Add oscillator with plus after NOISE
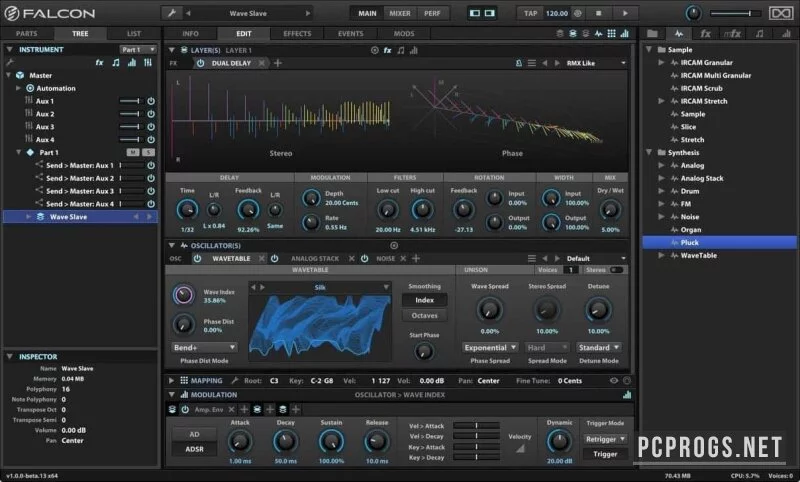The height and width of the screenshot is (482, 800). (416, 259)
